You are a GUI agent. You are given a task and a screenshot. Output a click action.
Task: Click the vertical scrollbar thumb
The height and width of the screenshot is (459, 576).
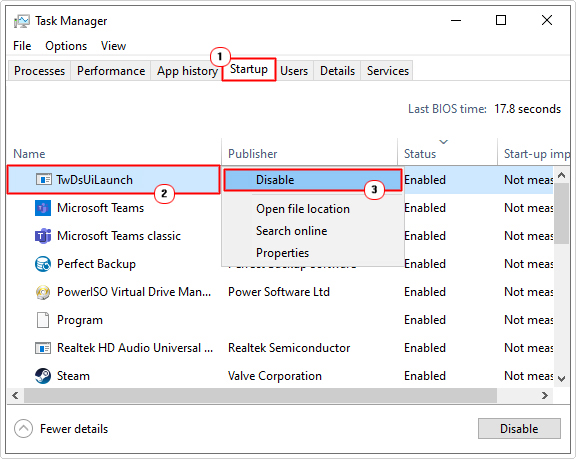(x=561, y=213)
